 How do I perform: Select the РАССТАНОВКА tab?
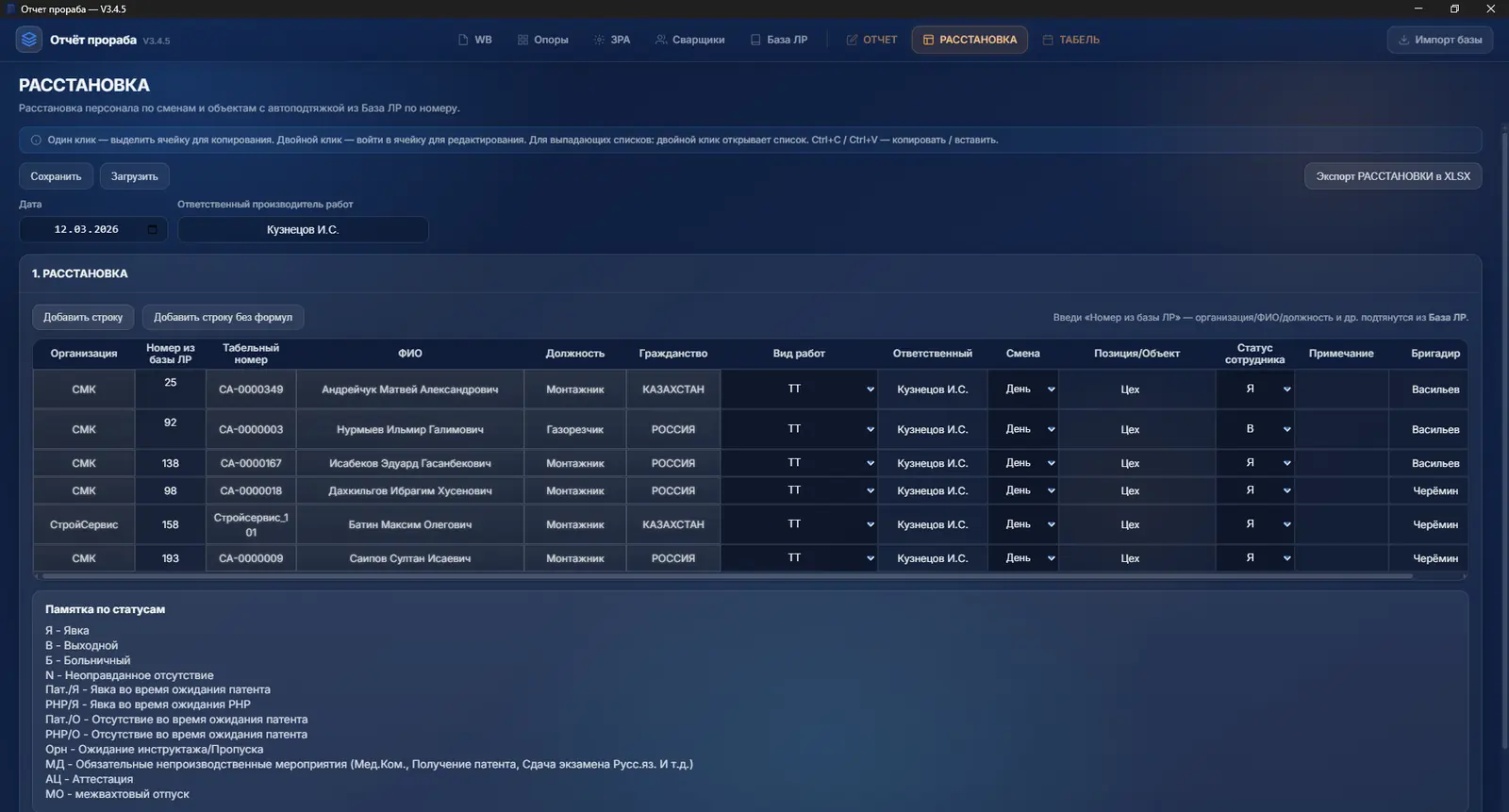coord(970,40)
